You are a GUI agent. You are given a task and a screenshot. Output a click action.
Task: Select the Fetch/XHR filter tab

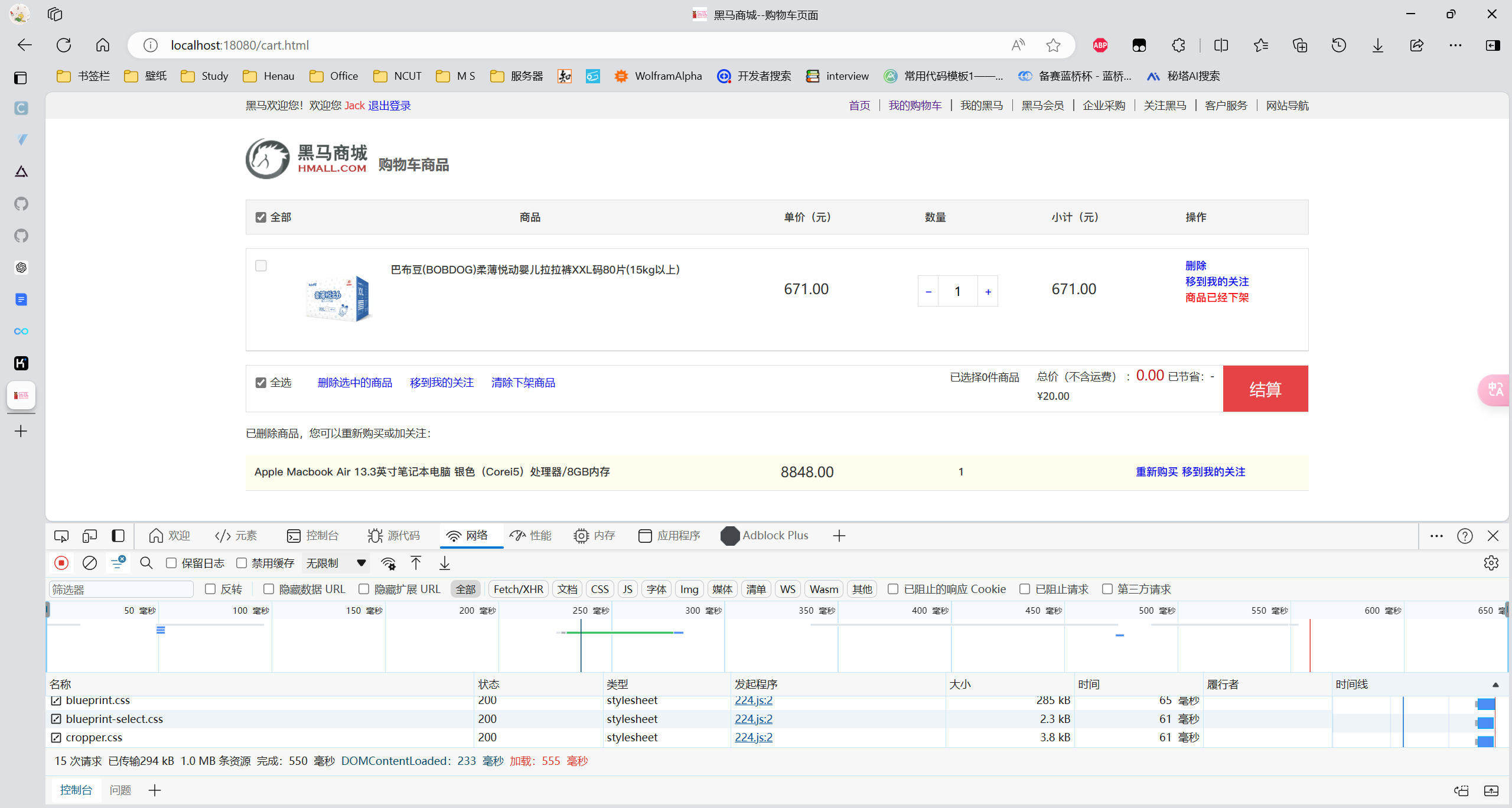point(518,589)
